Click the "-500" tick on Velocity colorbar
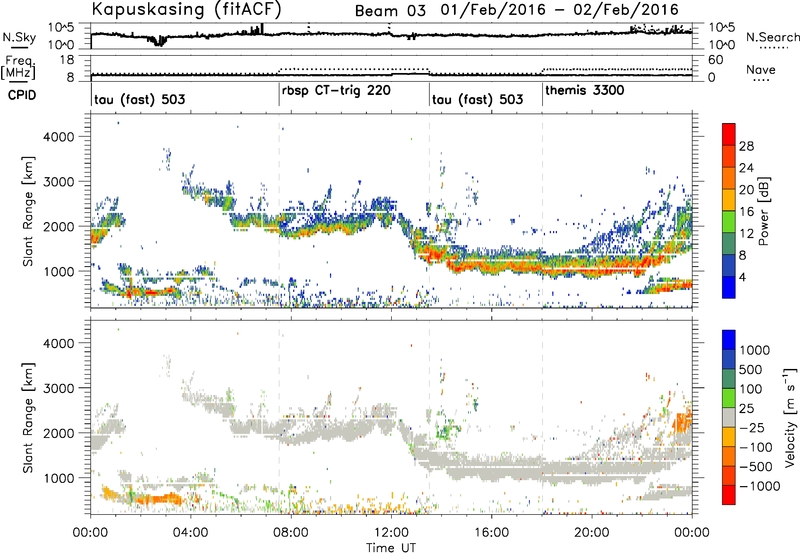 point(756,466)
